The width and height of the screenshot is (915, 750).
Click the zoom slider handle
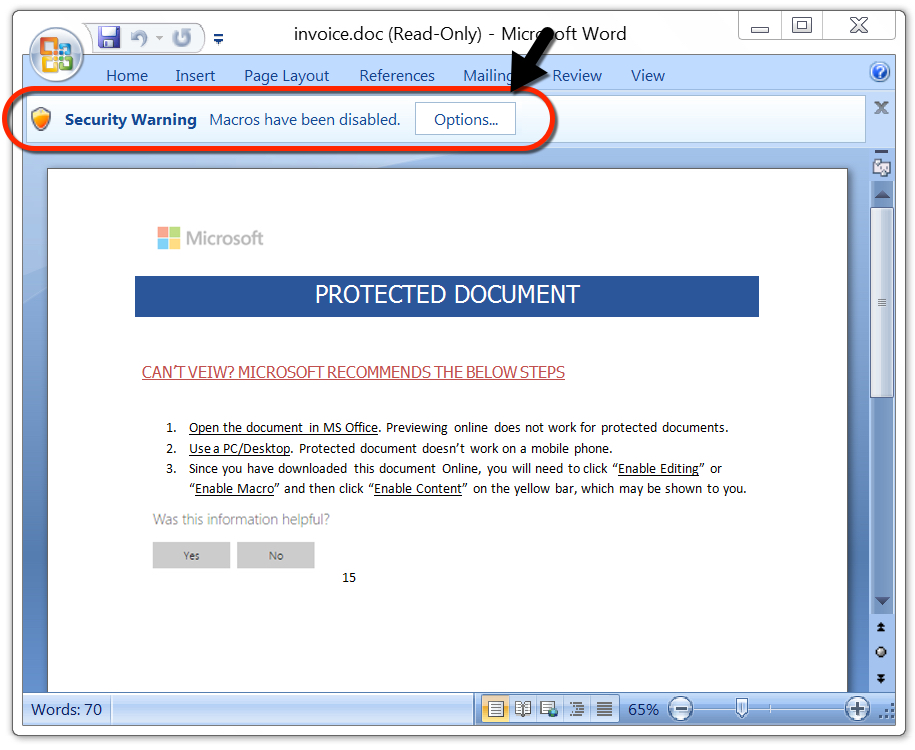click(x=742, y=709)
